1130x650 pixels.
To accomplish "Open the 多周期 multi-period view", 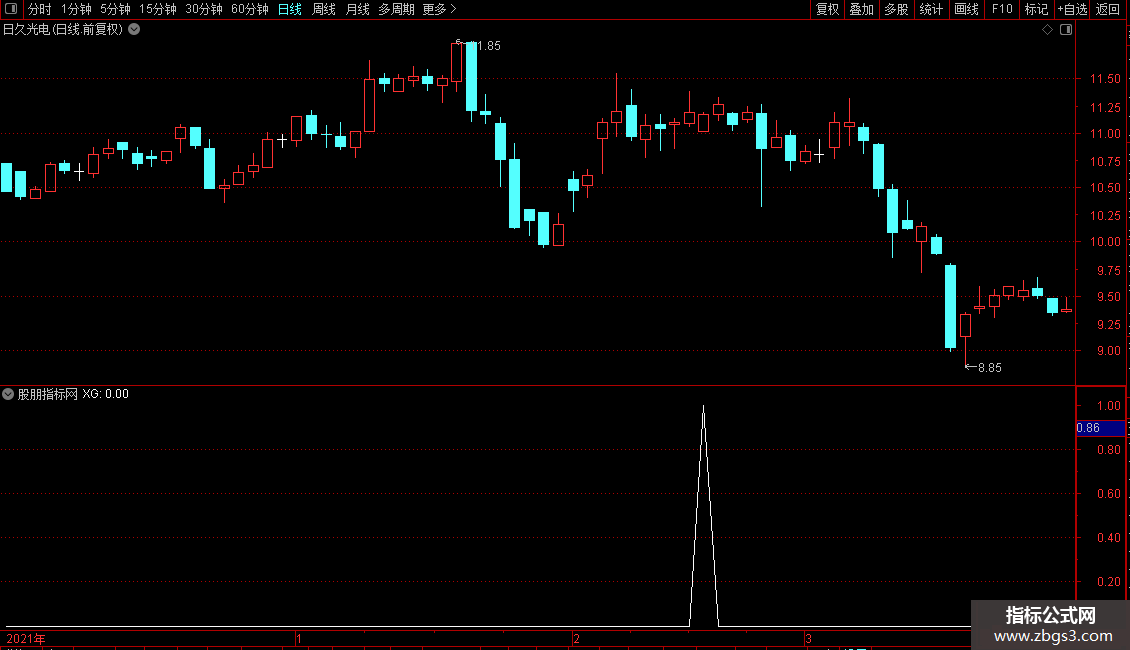I will 396,9.
